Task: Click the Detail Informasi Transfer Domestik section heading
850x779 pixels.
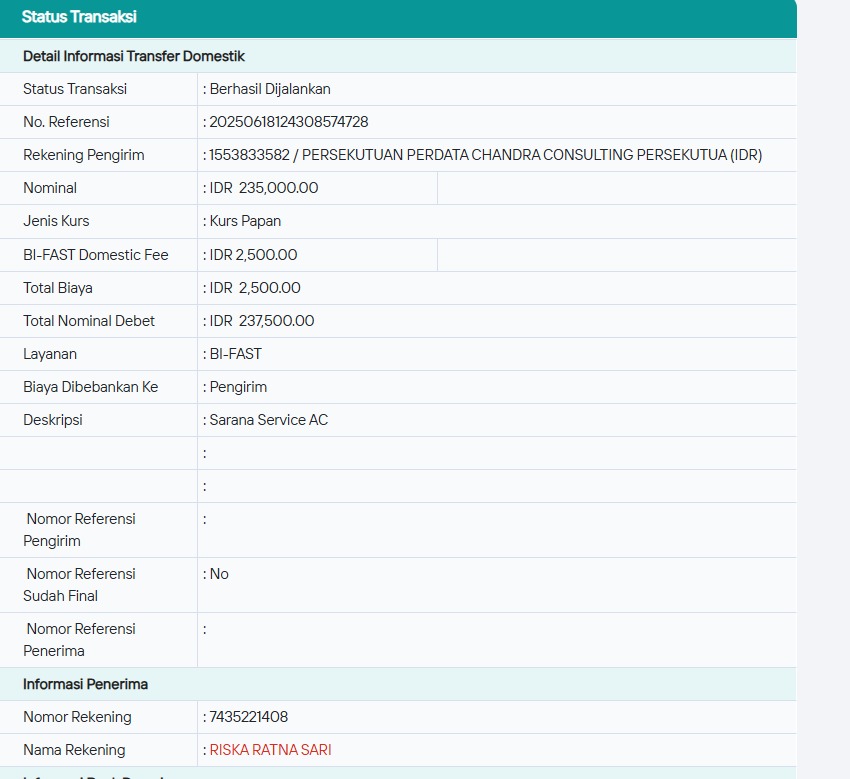Action: 134,56
